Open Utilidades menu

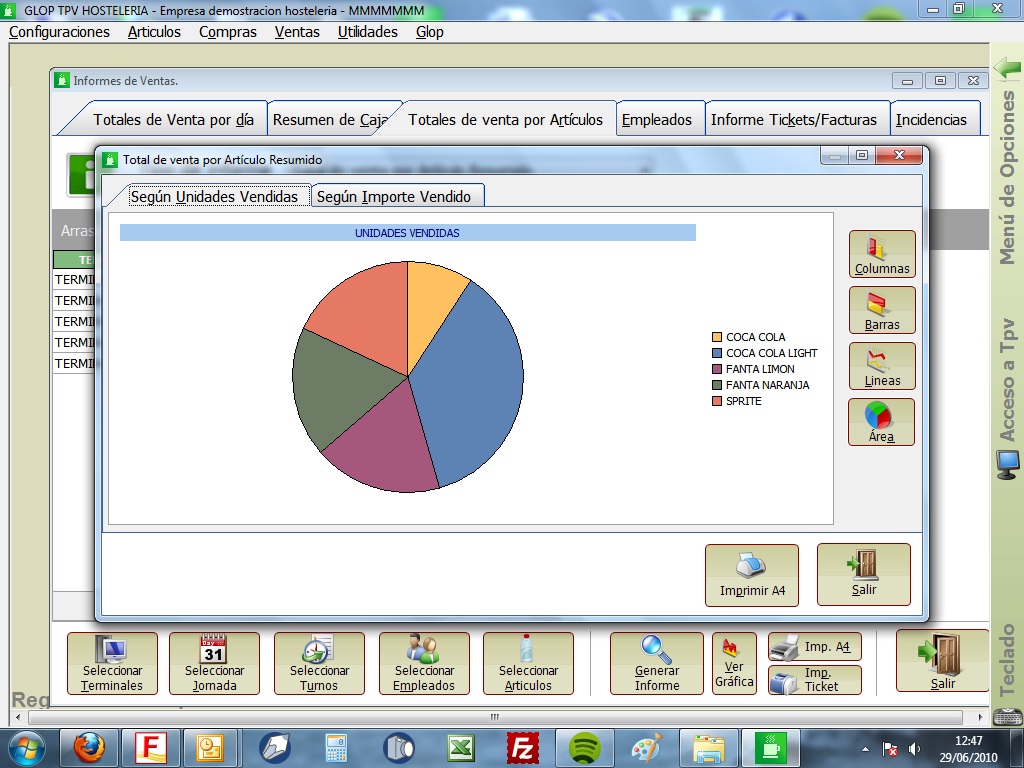coord(368,32)
